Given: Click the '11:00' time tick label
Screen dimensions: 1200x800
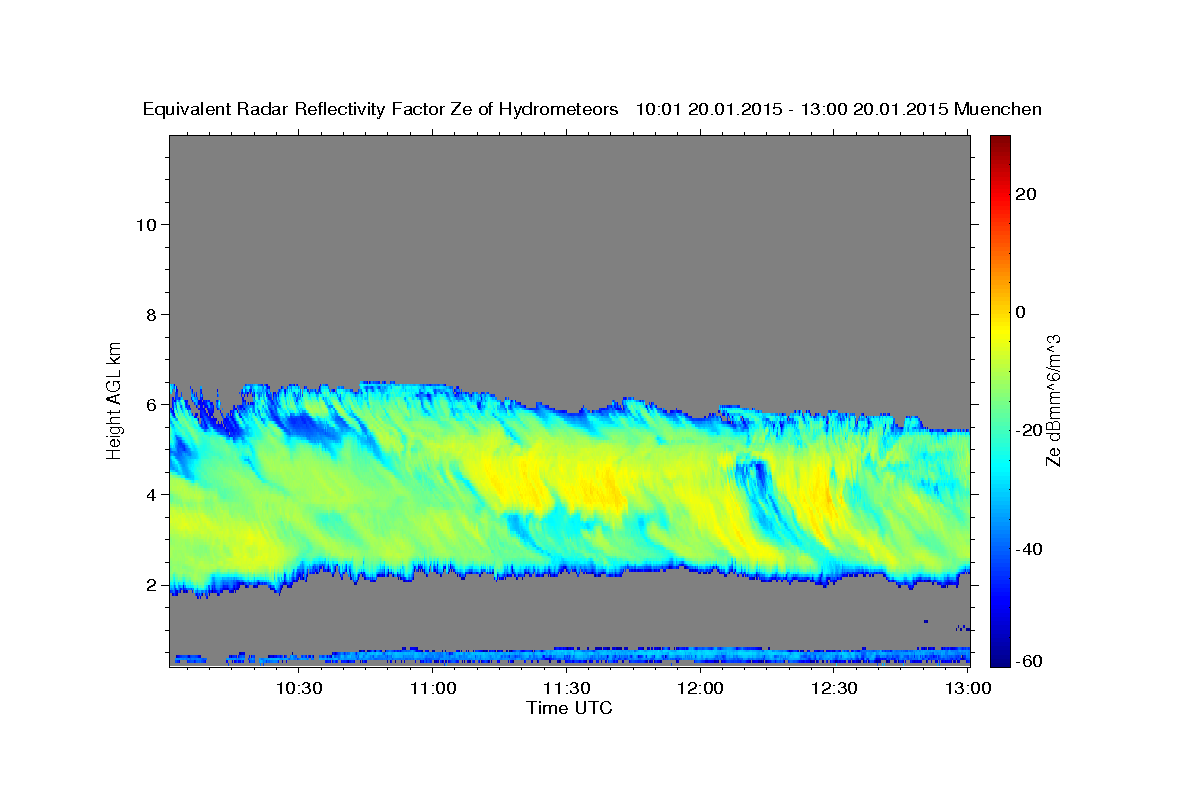Looking at the screenshot, I should pos(433,688).
